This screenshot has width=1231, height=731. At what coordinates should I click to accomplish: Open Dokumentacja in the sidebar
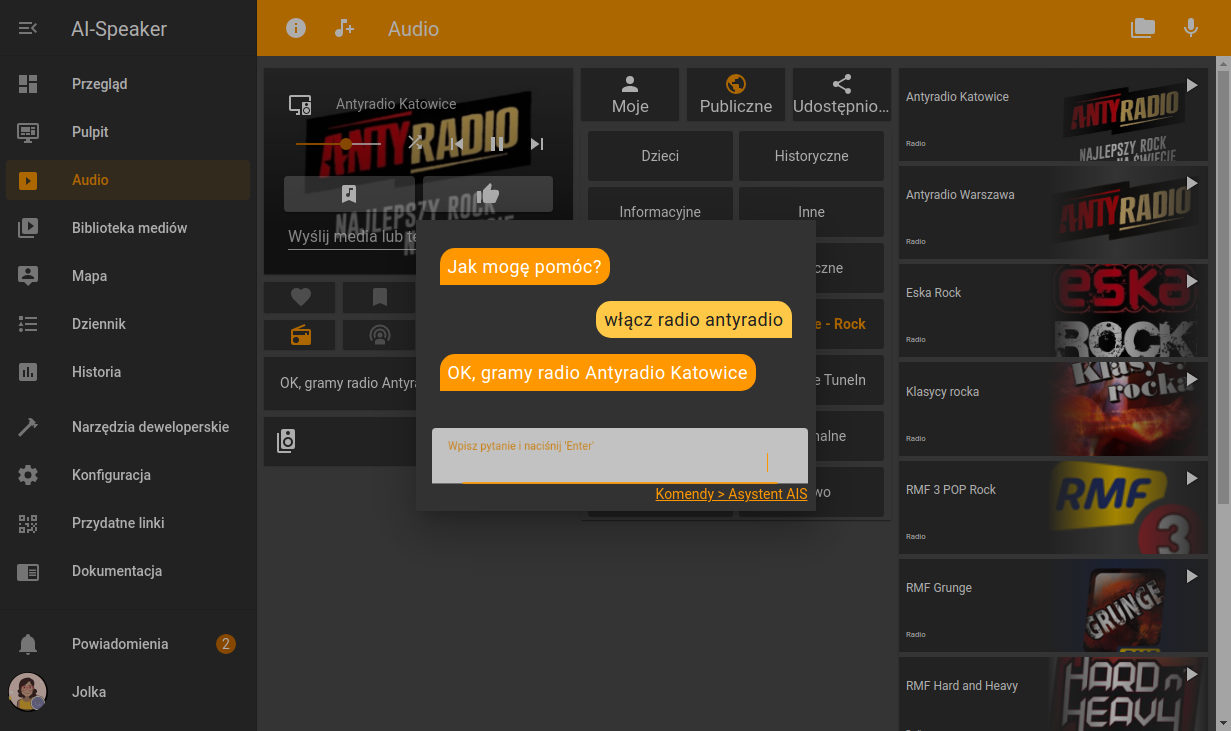click(128, 571)
